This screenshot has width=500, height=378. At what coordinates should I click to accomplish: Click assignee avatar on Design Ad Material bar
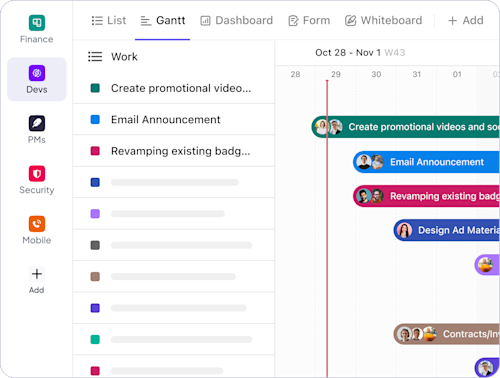[404, 230]
